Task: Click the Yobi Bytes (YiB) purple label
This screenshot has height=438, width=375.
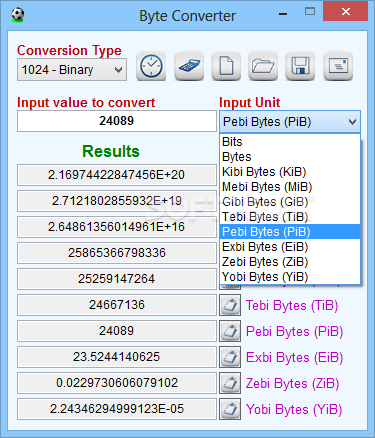Action: point(294,409)
